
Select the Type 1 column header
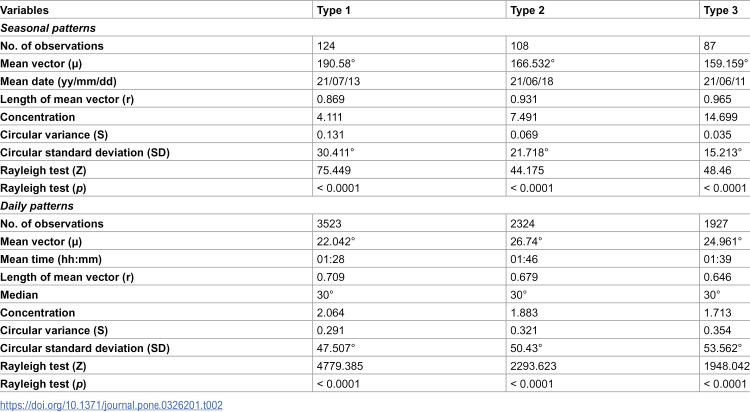pyautogui.click(x=333, y=10)
